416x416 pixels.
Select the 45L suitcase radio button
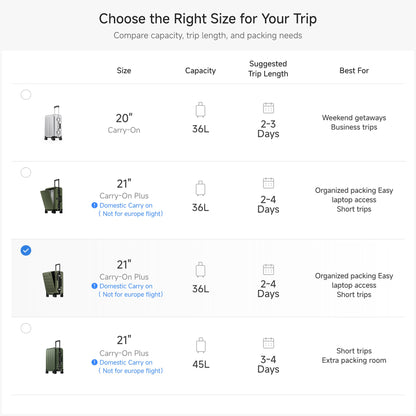tap(26, 328)
